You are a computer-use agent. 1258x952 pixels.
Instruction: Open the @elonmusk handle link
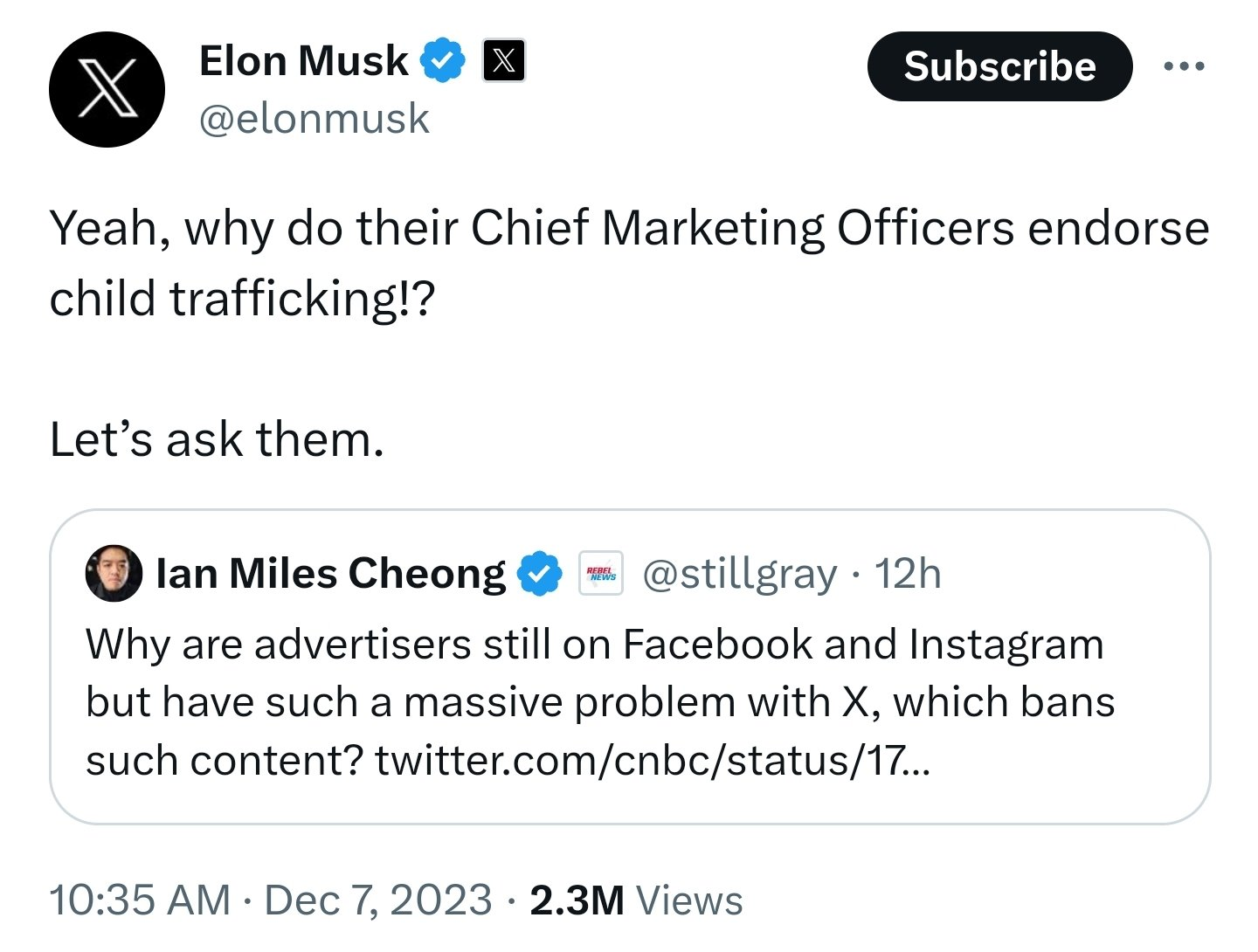[x=314, y=119]
